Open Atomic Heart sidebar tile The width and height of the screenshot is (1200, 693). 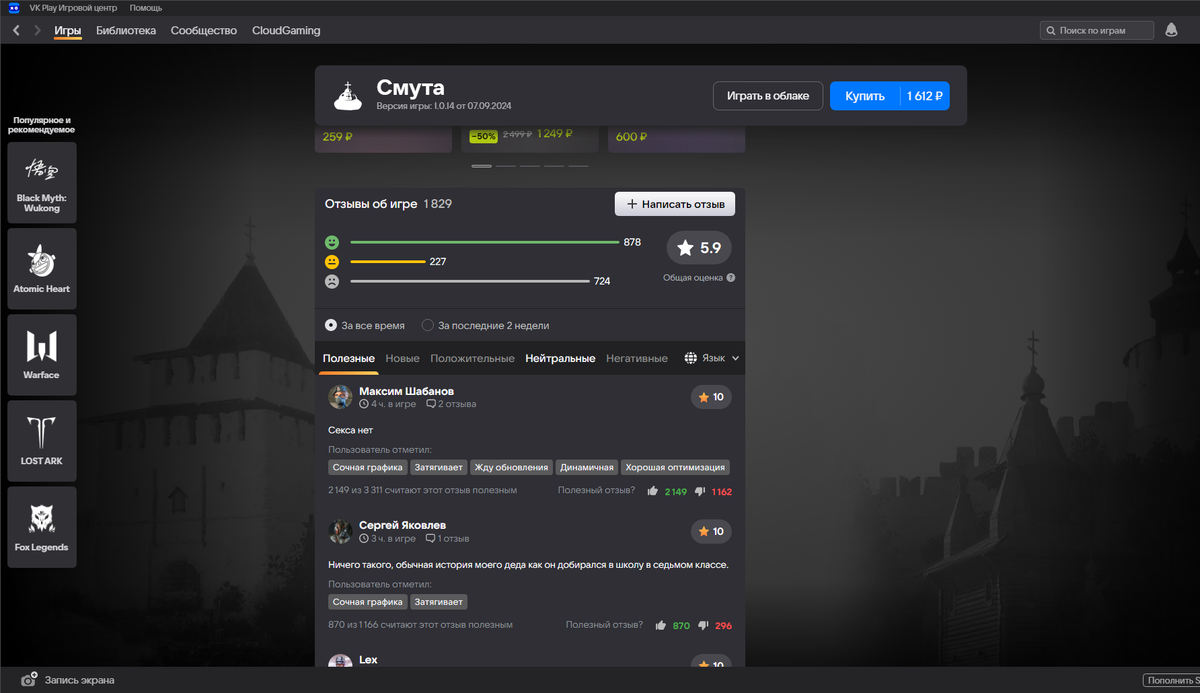42,269
